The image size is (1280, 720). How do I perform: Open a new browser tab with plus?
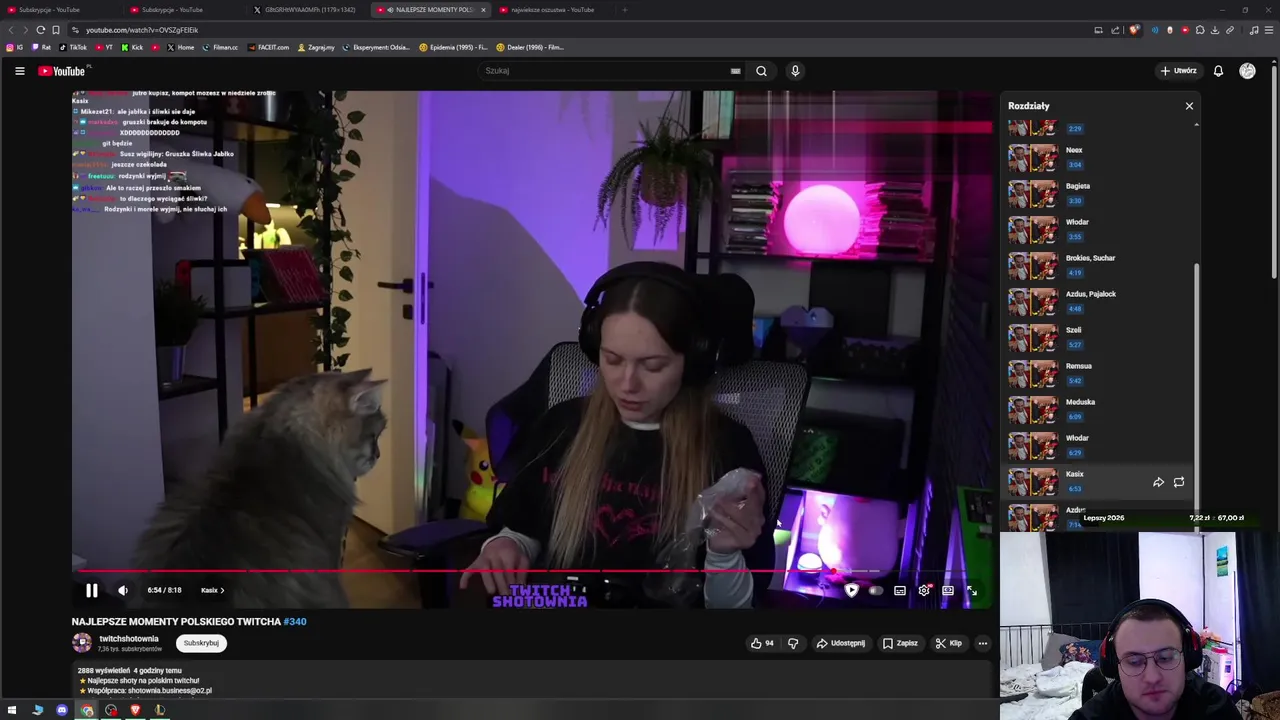tap(625, 10)
